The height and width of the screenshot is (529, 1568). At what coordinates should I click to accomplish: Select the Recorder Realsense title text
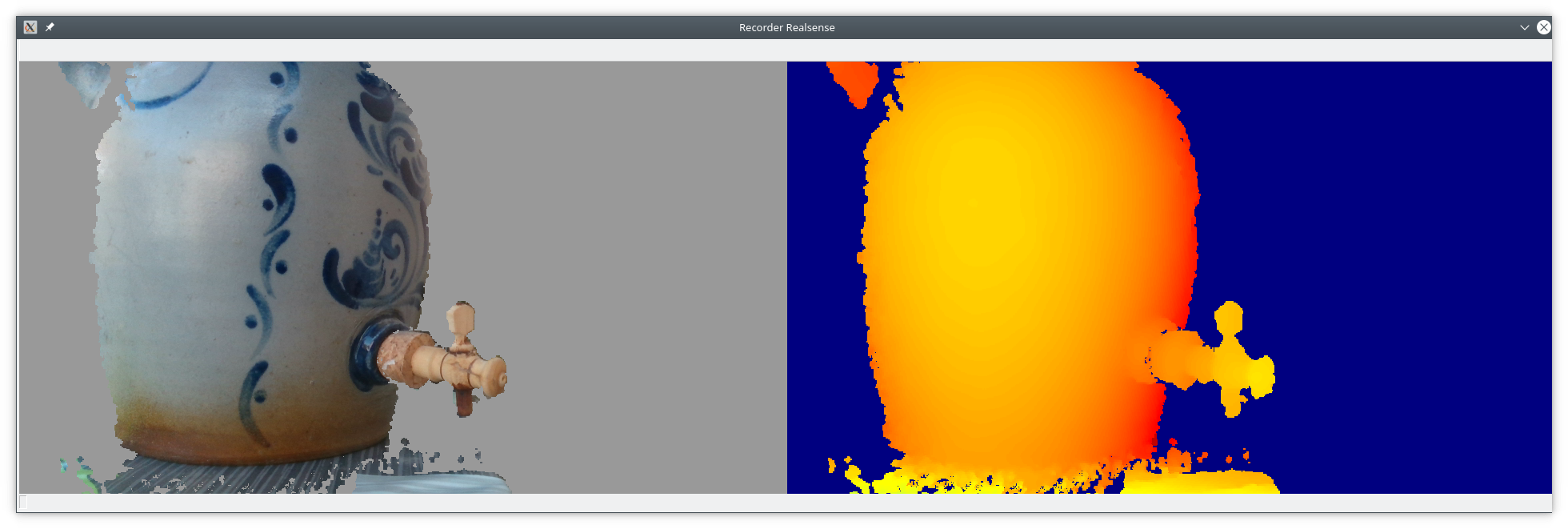point(786,27)
